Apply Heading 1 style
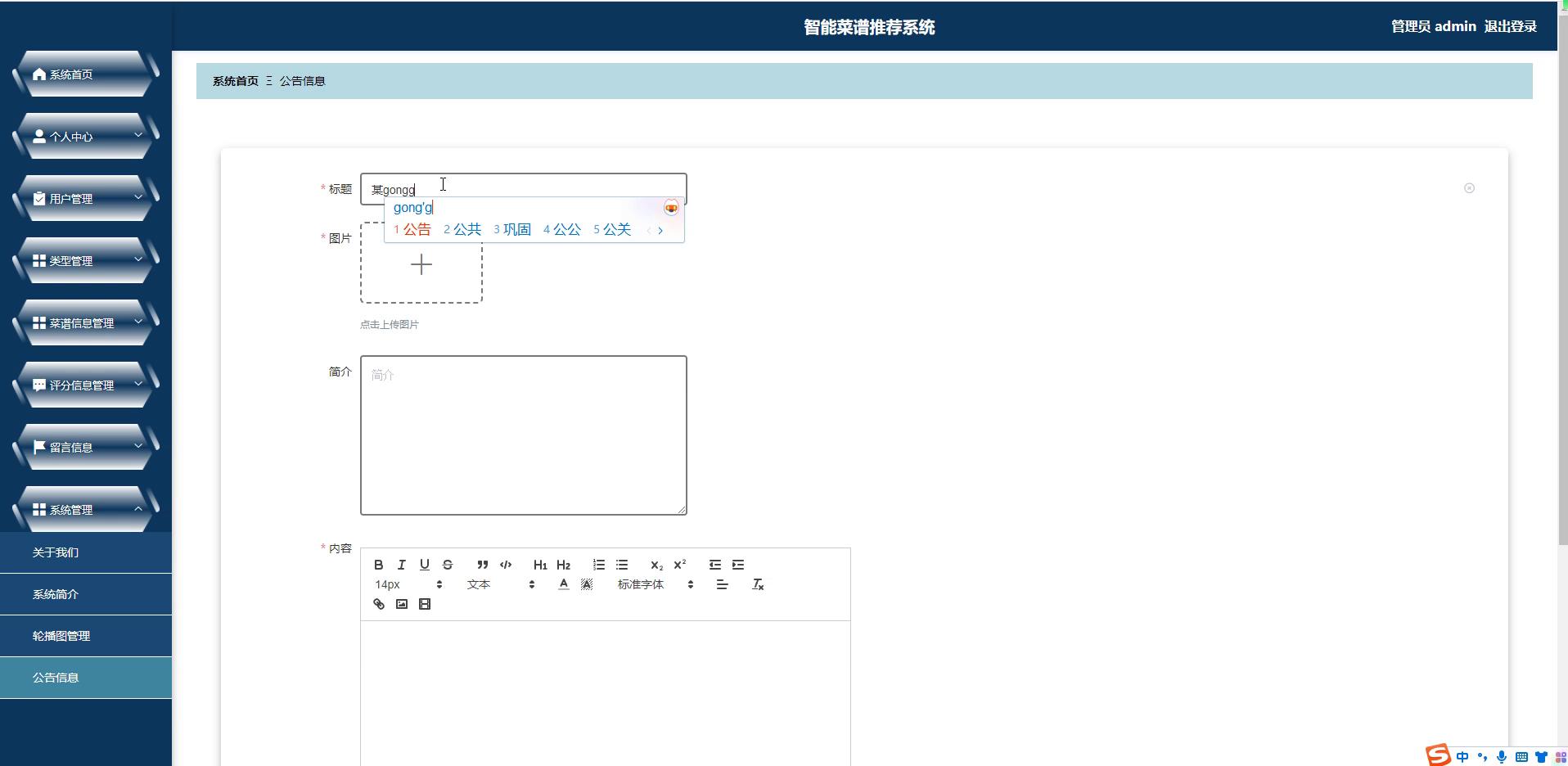This screenshot has height=766, width=1568. pos(540,565)
